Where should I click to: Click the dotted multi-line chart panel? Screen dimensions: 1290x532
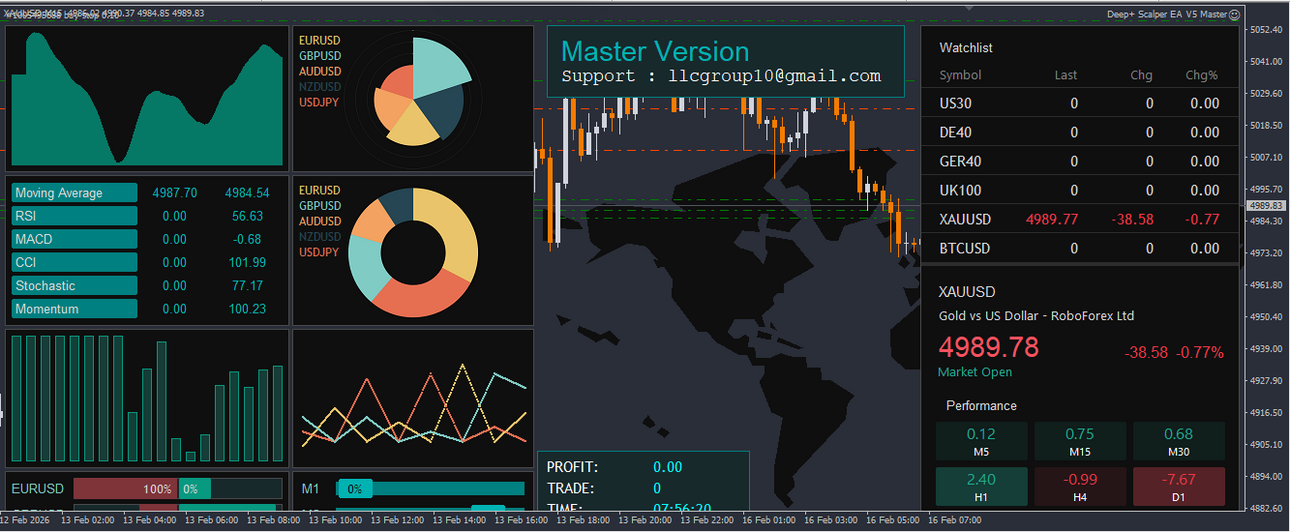point(413,398)
